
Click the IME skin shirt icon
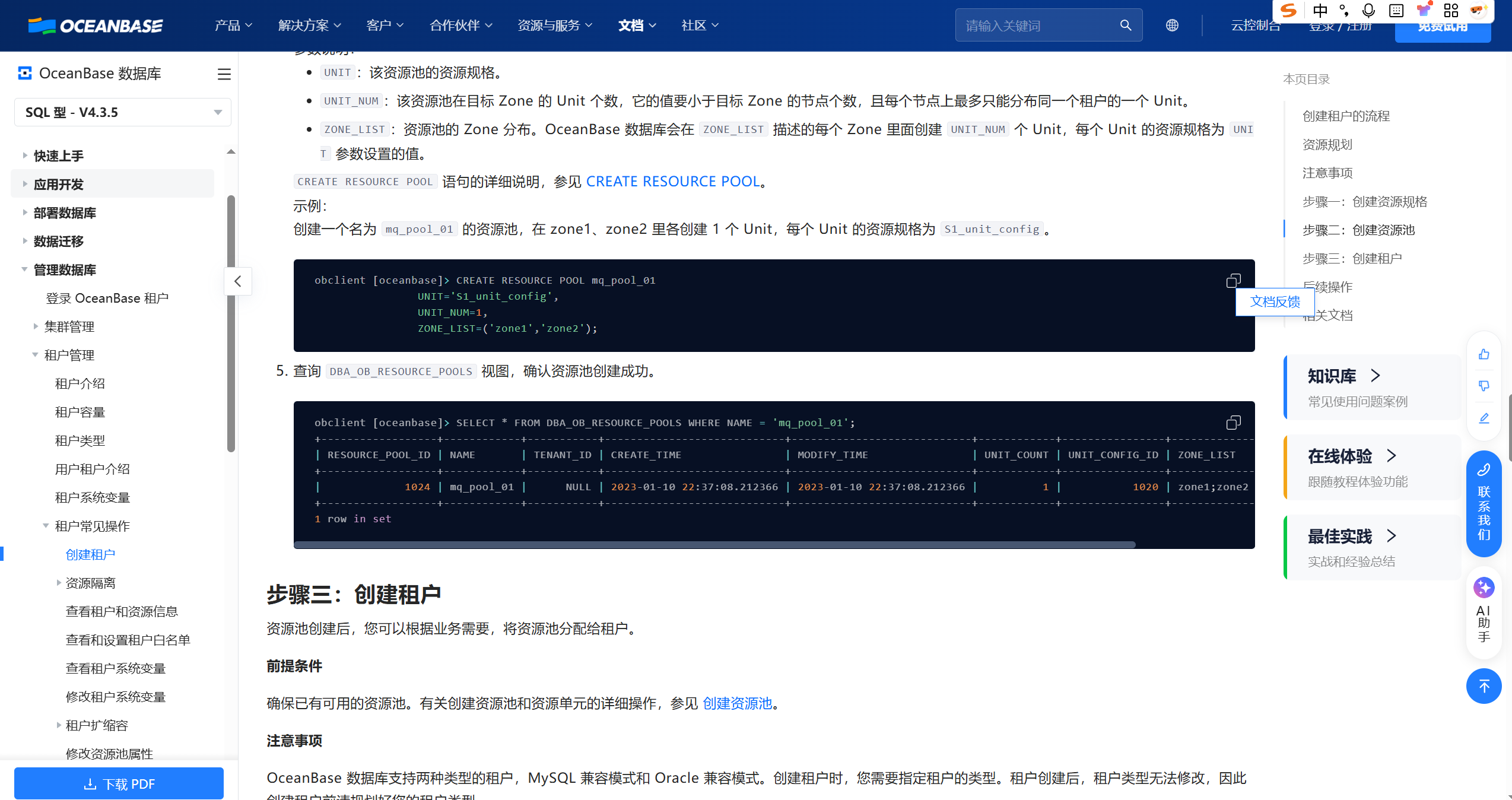pos(1424,11)
